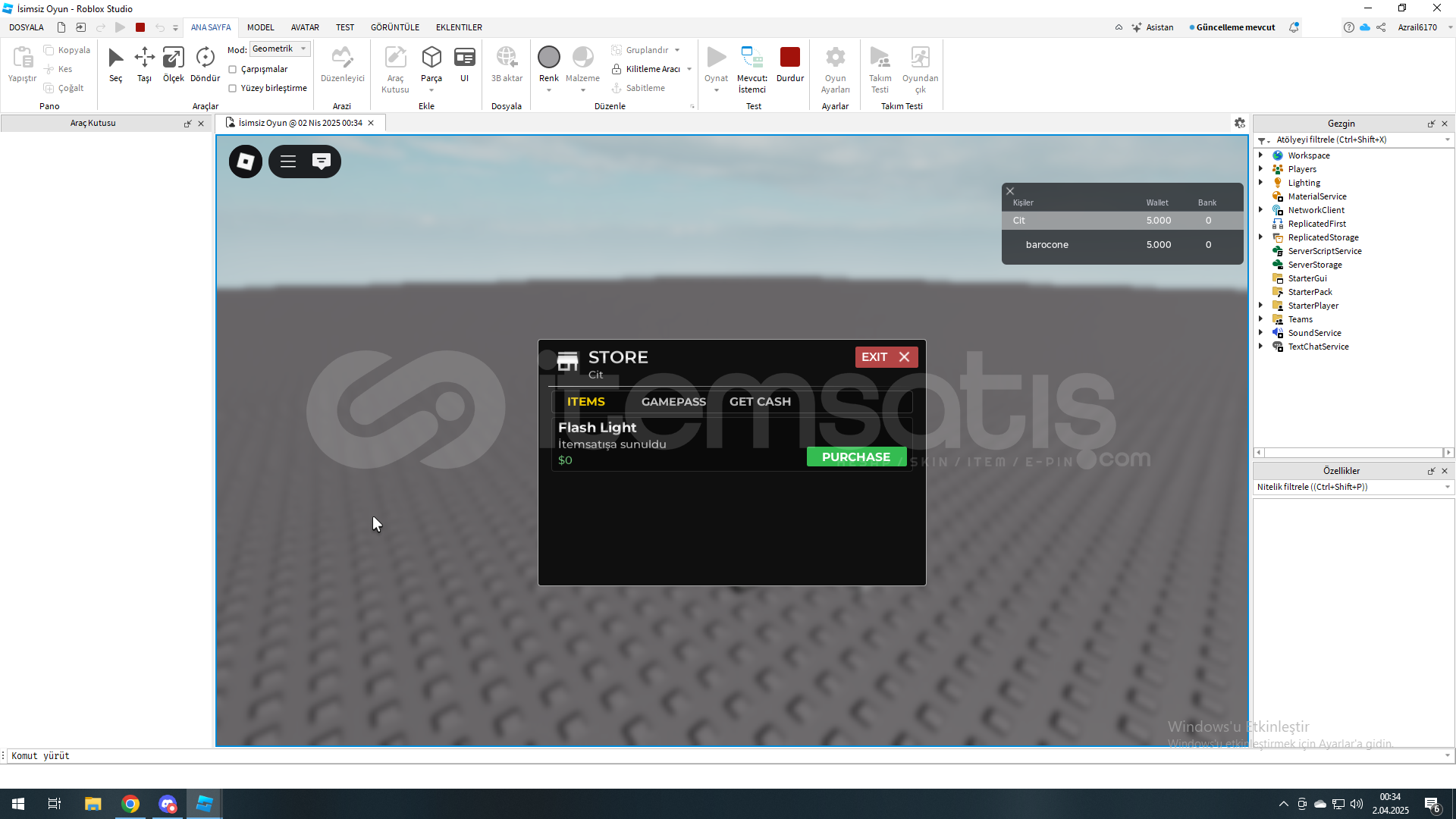Switch view with Mevcut: İstemci

[752, 70]
